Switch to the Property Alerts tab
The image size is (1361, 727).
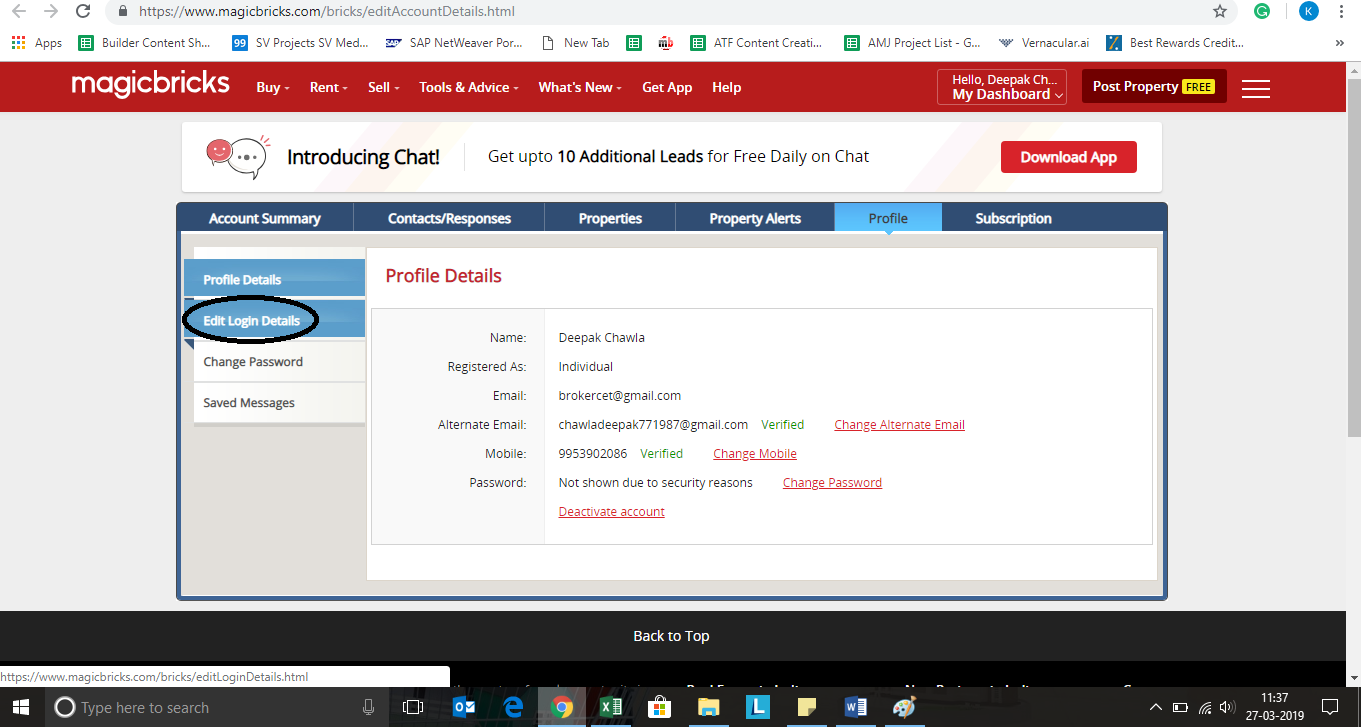pos(755,218)
